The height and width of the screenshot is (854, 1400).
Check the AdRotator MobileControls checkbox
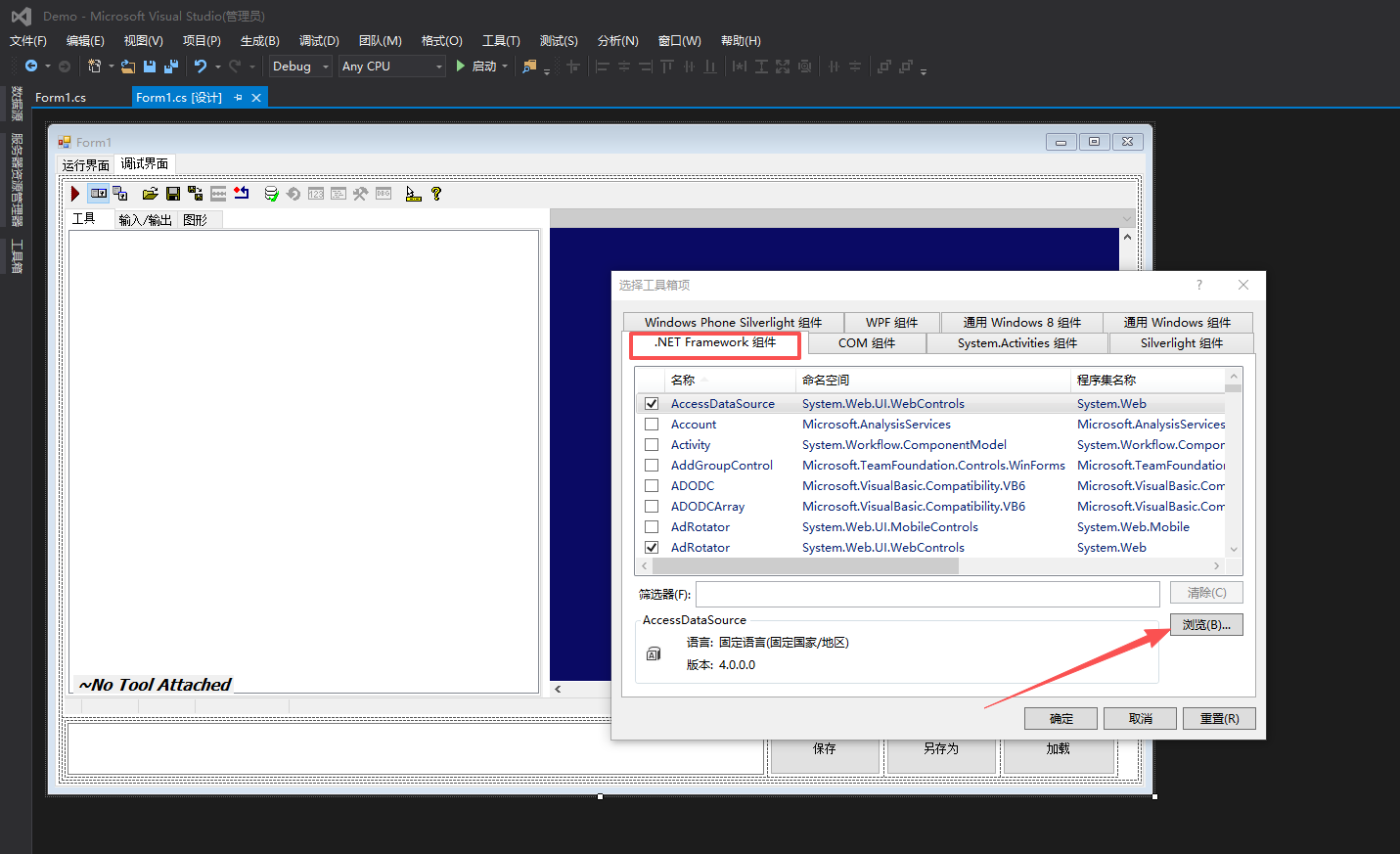click(x=652, y=526)
